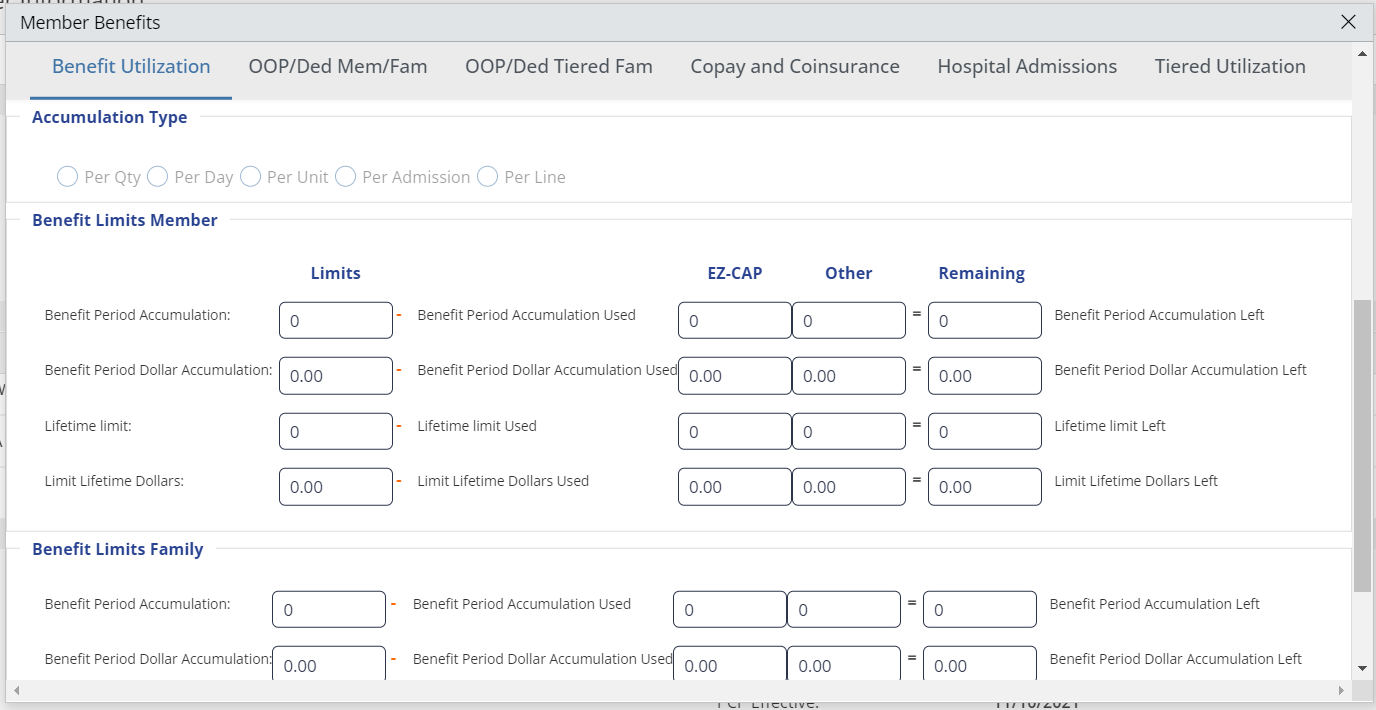Click the member Lifetime limit Limits field
1376x710 pixels.
[335, 432]
